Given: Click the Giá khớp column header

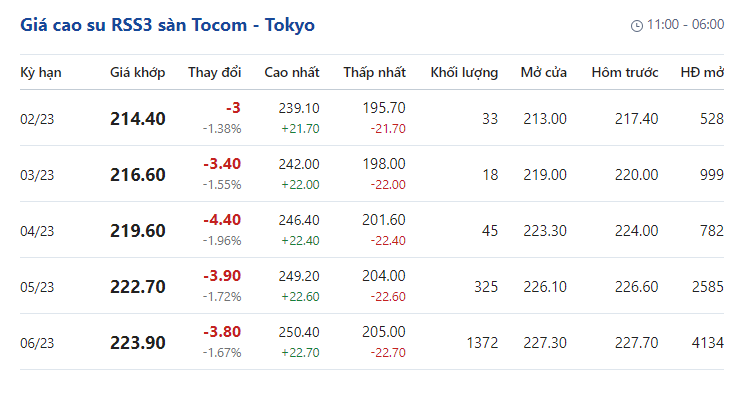Looking at the screenshot, I should pyautogui.click(x=138, y=73).
